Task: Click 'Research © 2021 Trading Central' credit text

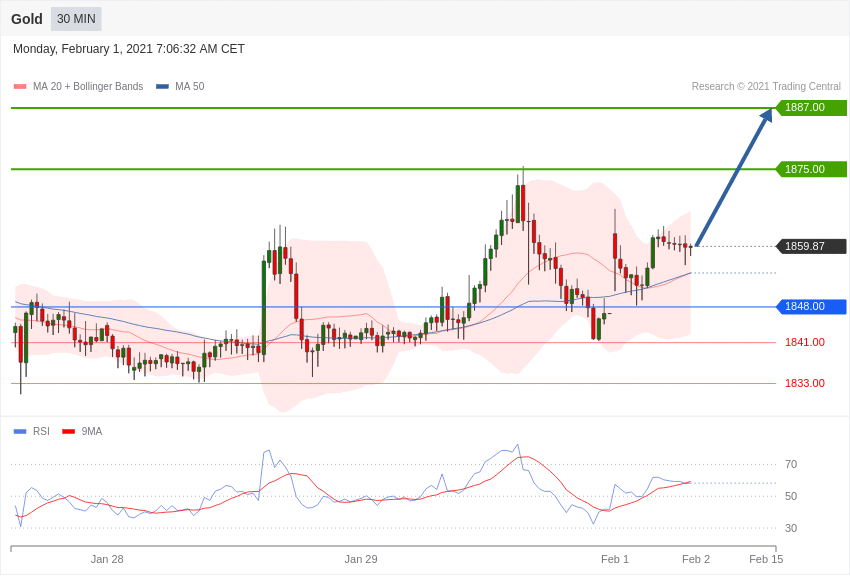Action: (766, 86)
